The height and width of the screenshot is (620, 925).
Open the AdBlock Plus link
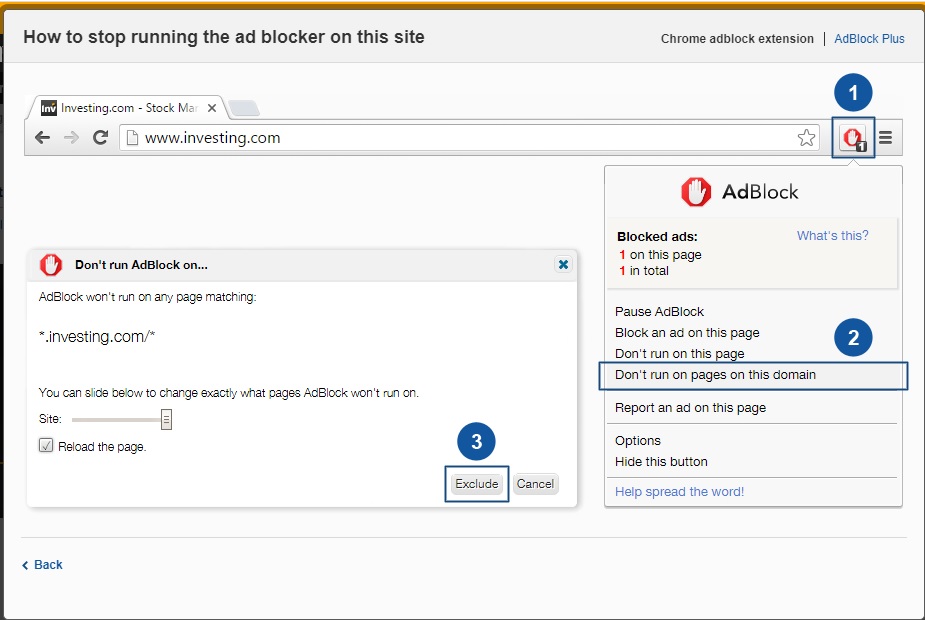coord(869,38)
